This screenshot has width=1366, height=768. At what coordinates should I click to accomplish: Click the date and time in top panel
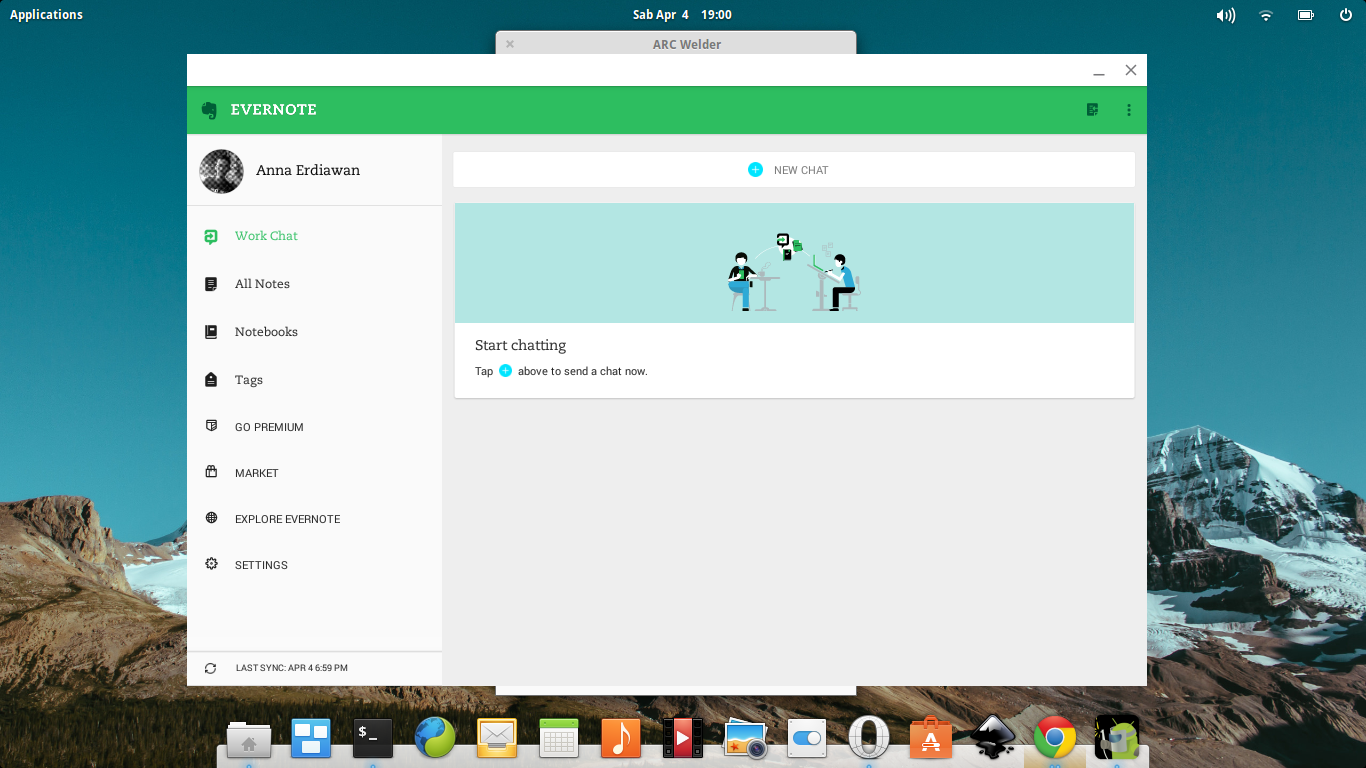coord(682,15)
